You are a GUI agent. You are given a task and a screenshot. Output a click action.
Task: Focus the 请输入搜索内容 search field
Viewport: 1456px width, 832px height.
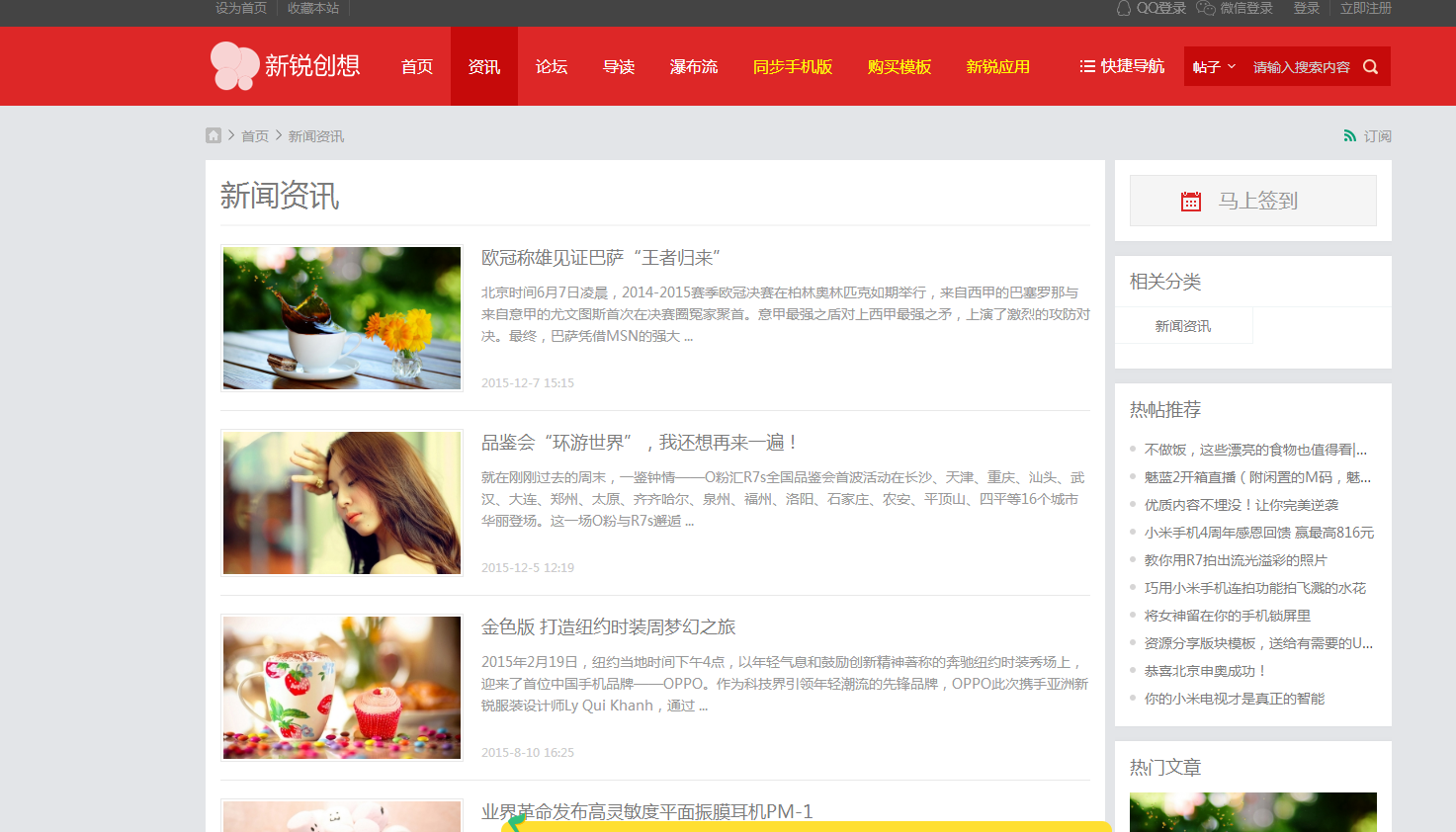(1301, 67)
